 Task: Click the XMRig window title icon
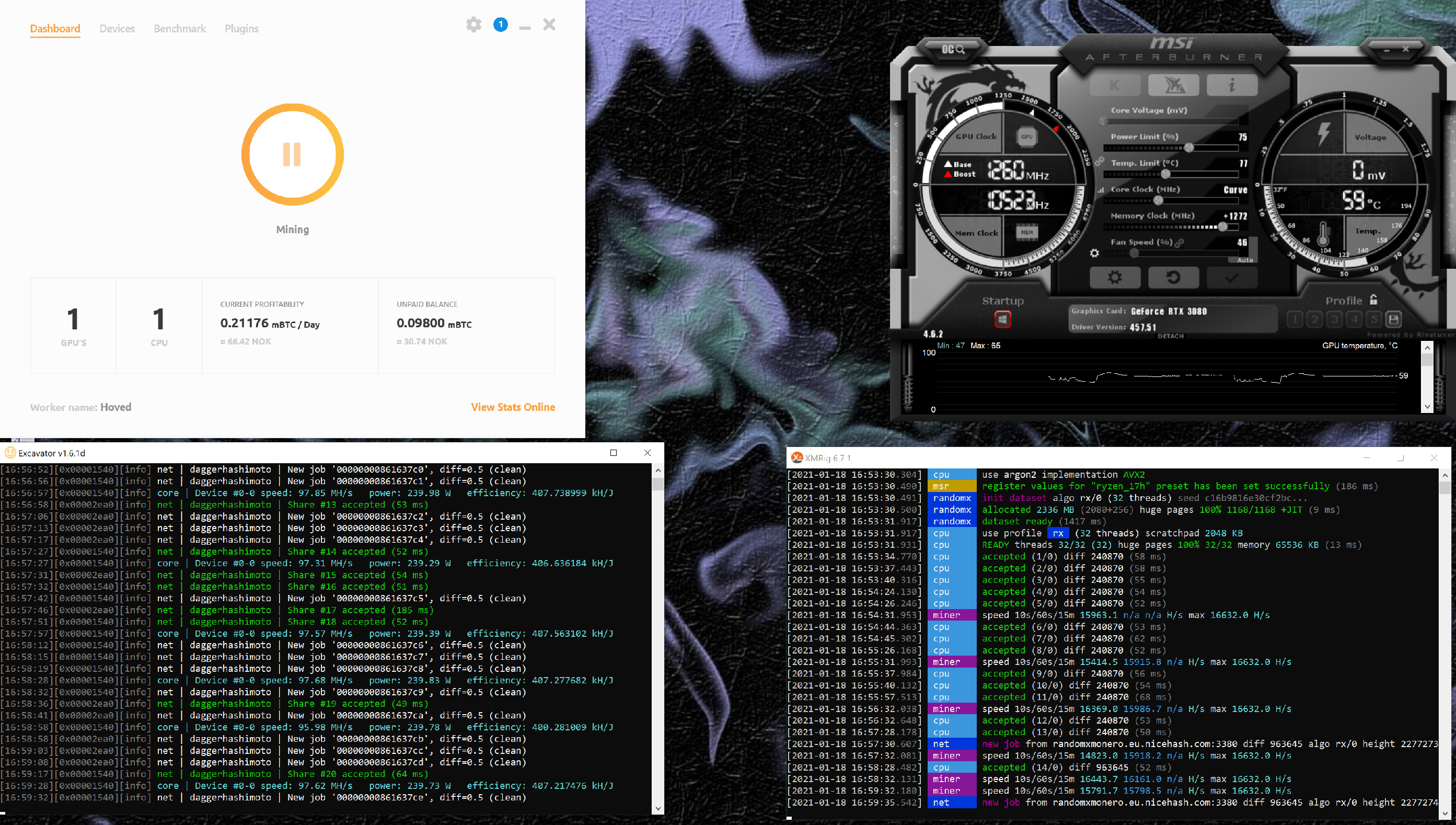point(797,458)
